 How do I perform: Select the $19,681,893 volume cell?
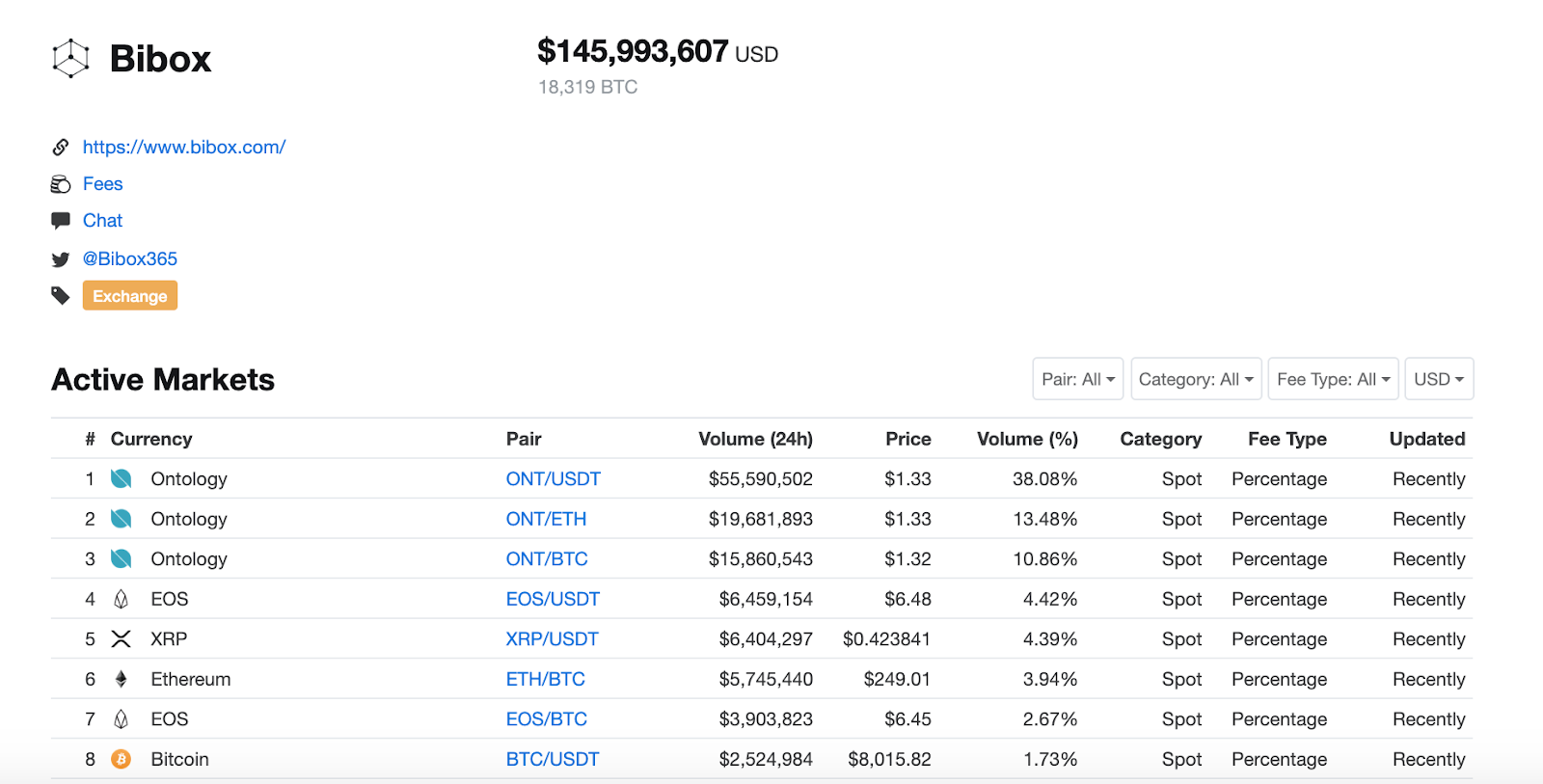(x=761, y=519)
